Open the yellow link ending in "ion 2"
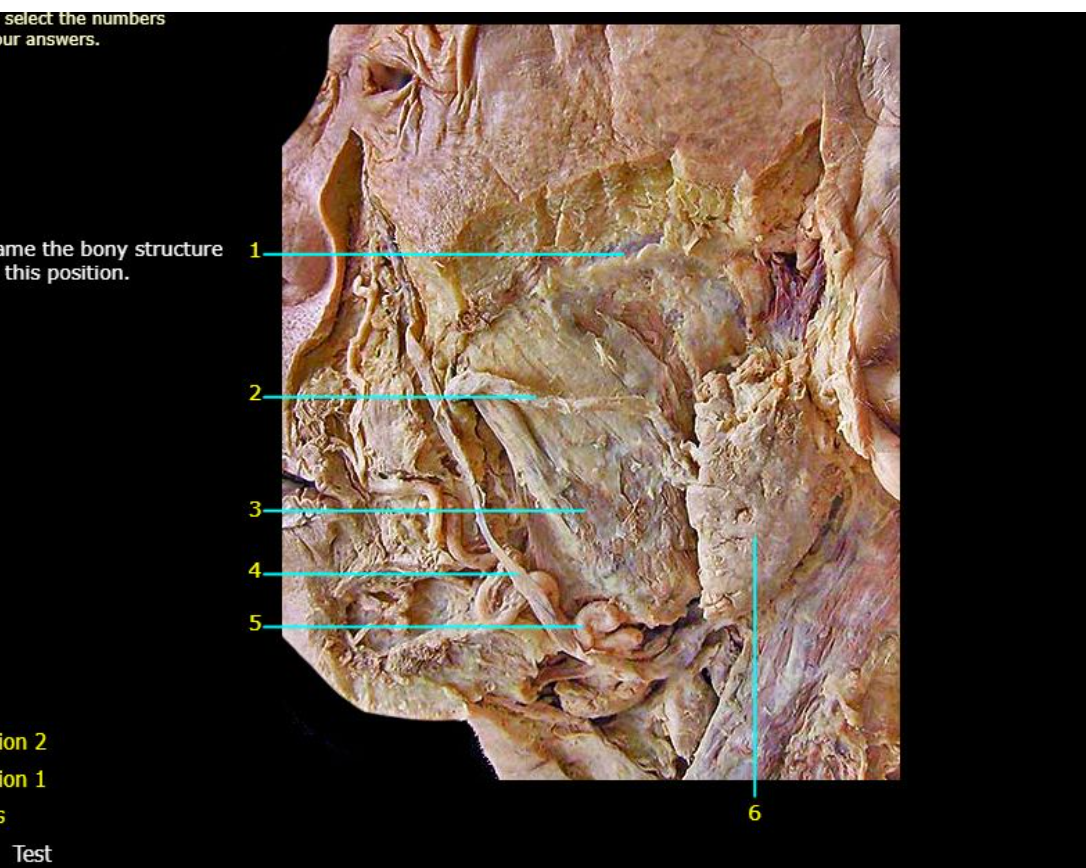 click(23, 742)
